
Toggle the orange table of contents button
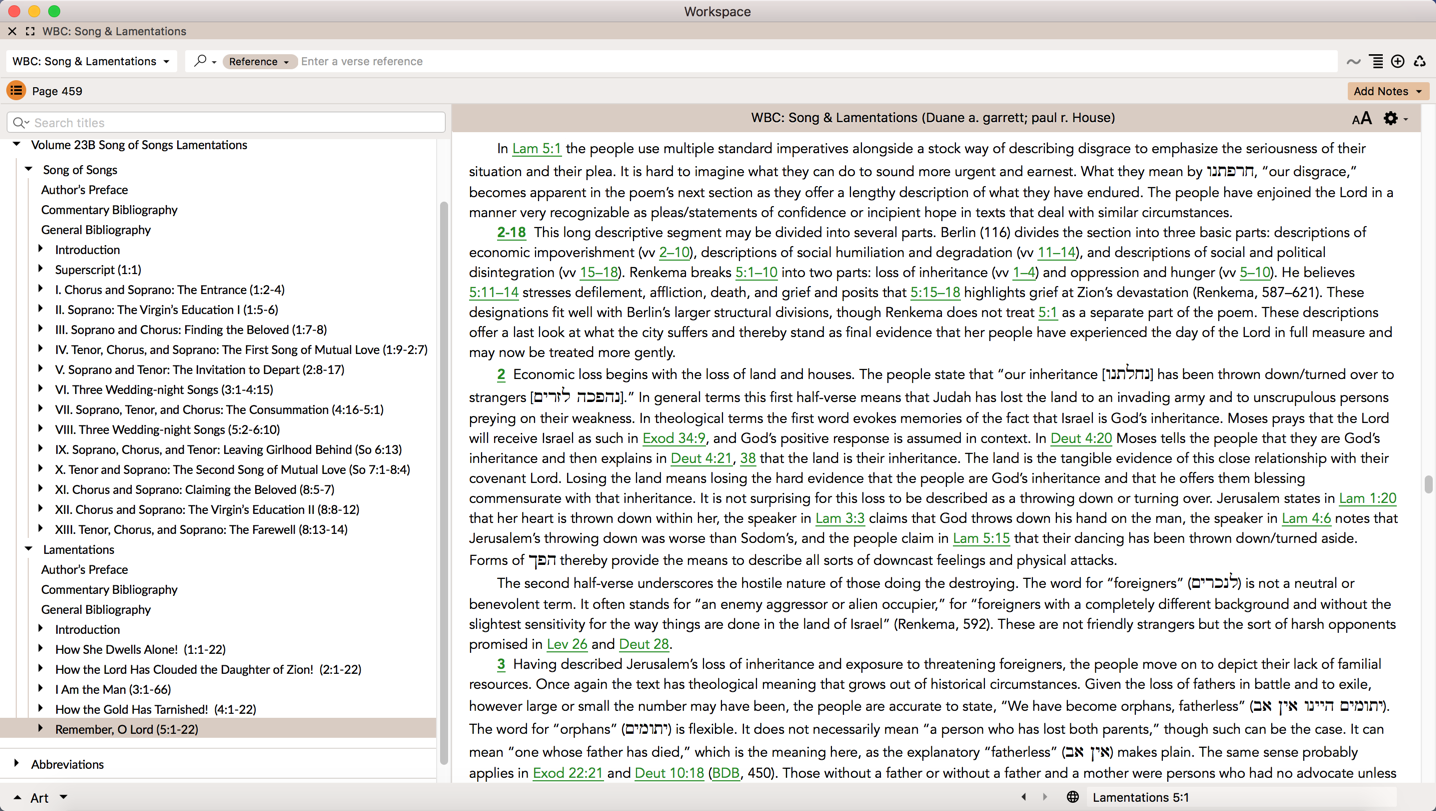click(x=16, y=91)
